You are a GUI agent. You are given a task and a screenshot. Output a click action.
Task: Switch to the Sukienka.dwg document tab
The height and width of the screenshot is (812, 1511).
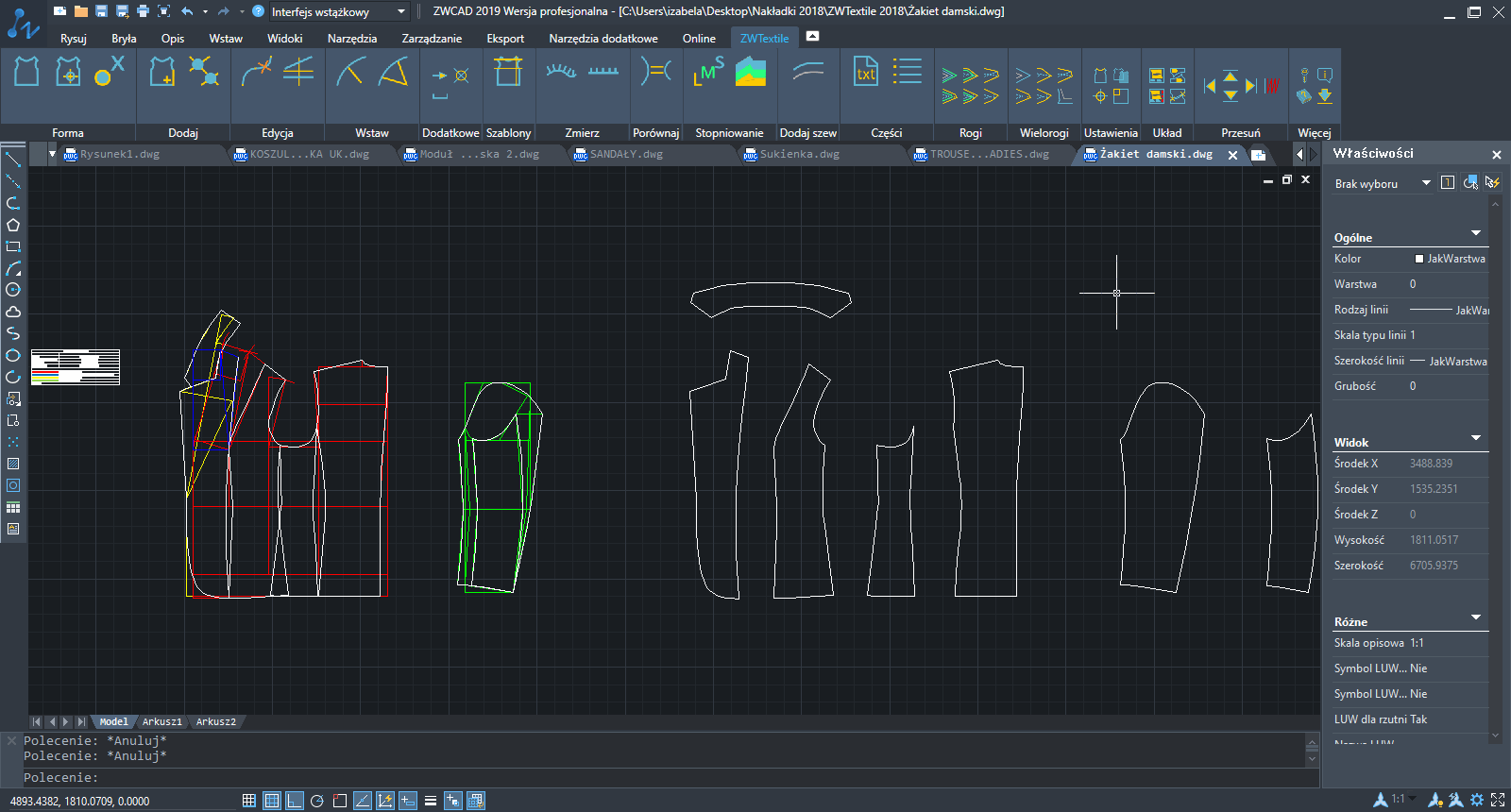click(799, 154)
